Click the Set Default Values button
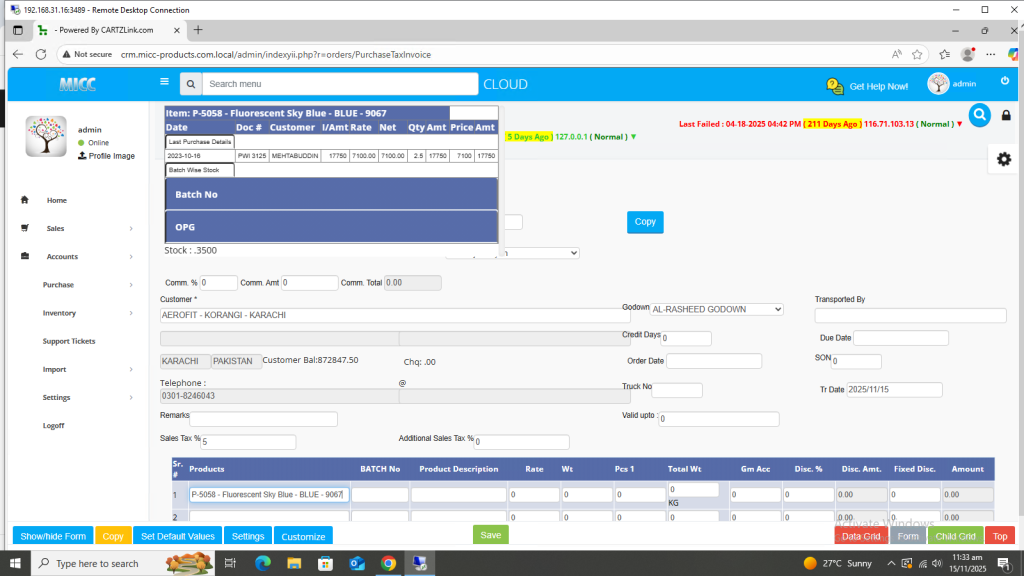Image resolution: width=1024 pixels, height=576 pixels. pos(176,536)
